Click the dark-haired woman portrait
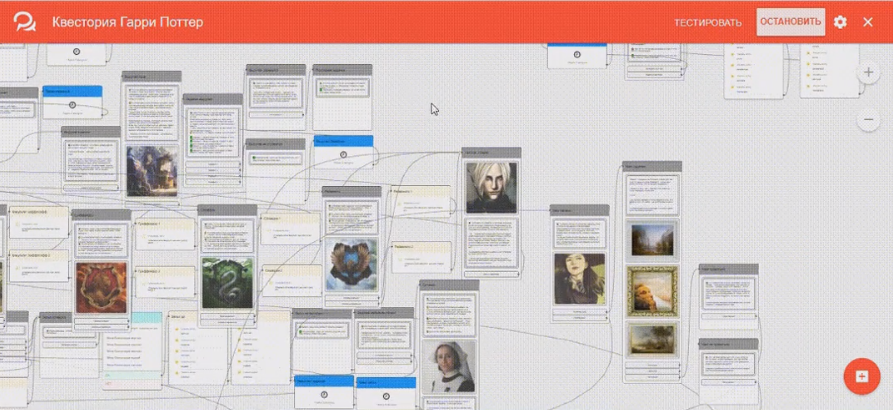893x410 pixels. point(579,279)
